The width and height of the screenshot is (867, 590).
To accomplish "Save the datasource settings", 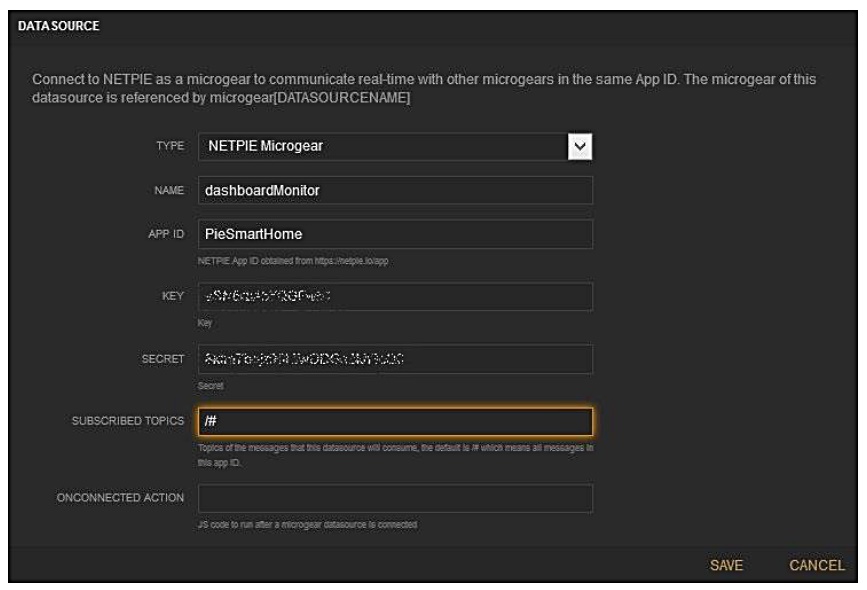I will tap(726, 566).
